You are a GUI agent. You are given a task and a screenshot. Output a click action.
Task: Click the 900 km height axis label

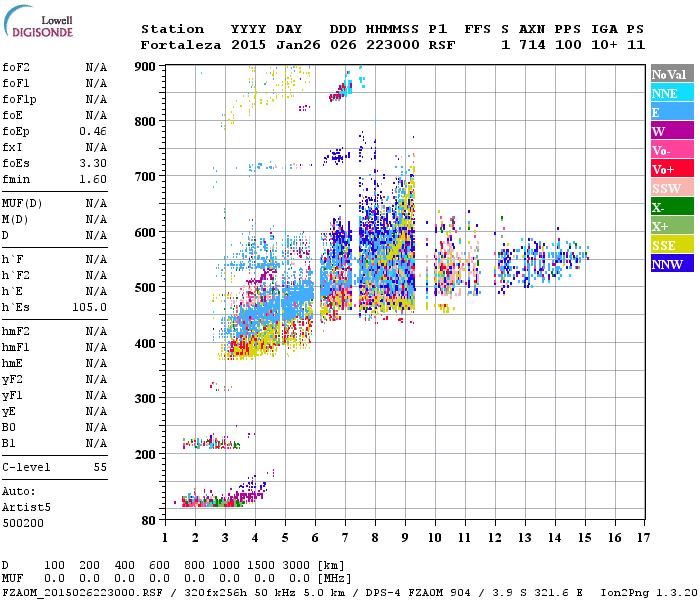coord(145,67)
